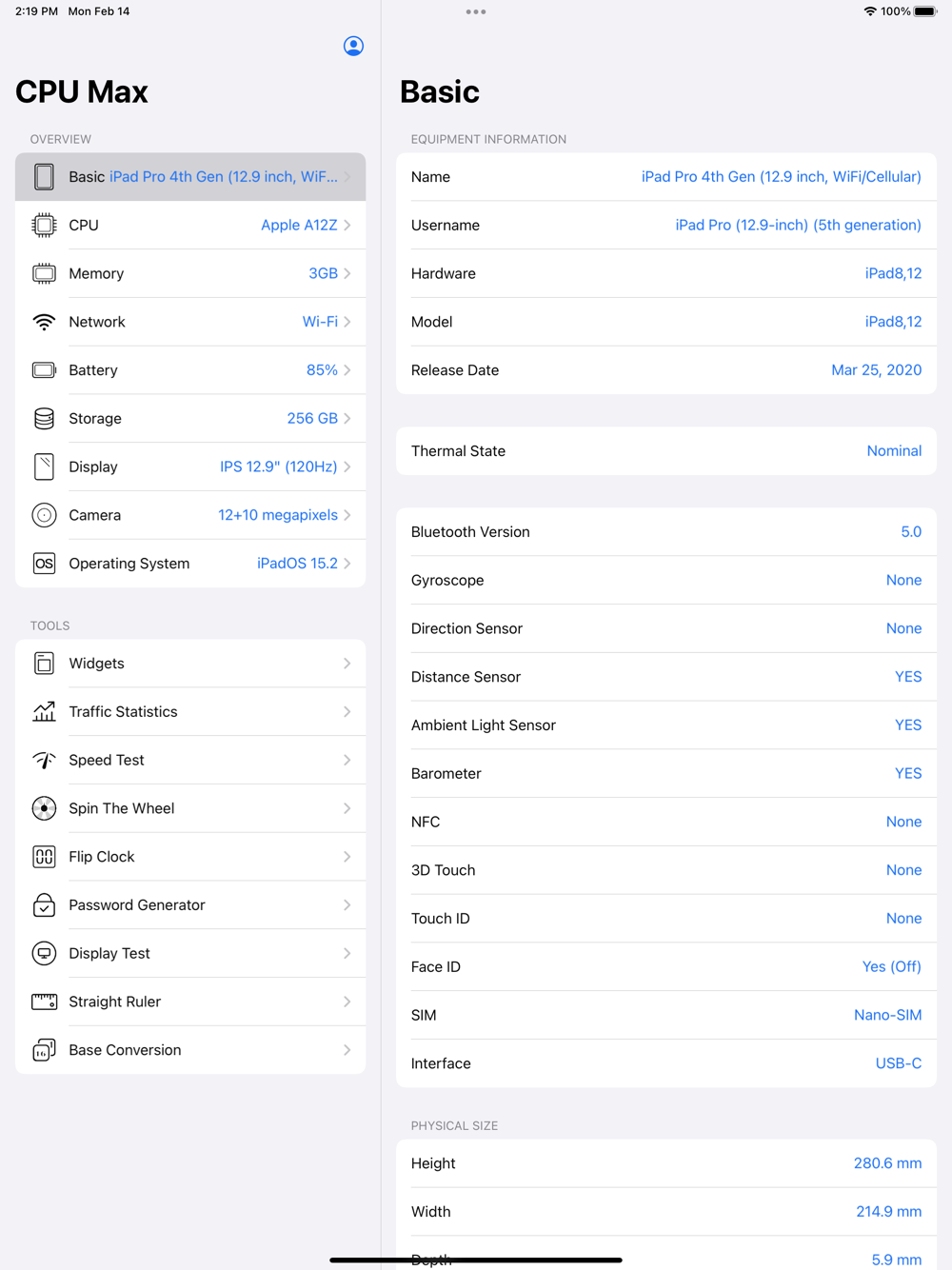This screenshot has width=952, height=1270.
Task: Open the Traffic Statistics chart icon
Action: [x=44, y=712]
